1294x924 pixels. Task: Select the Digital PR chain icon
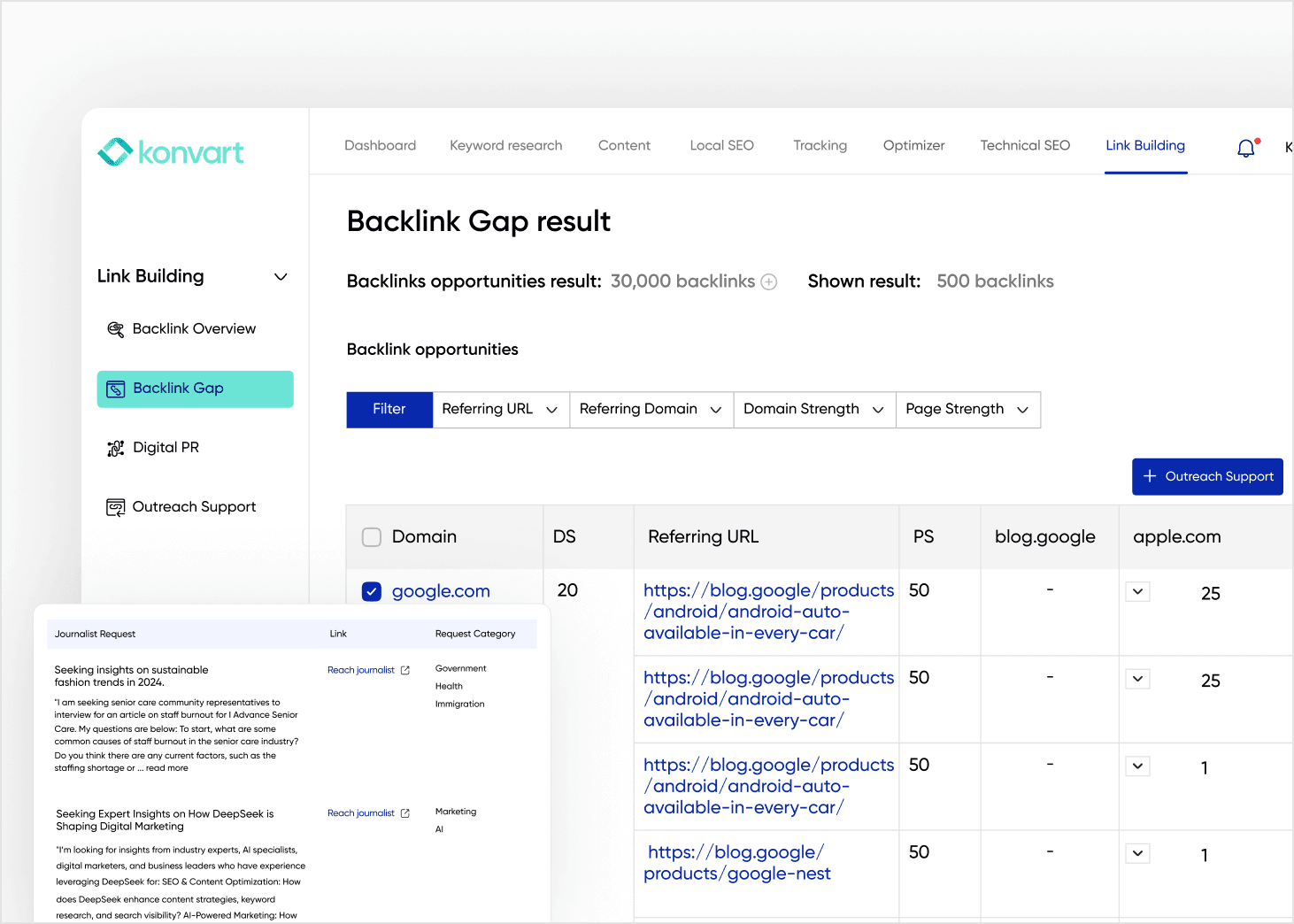tap(115, 448)
